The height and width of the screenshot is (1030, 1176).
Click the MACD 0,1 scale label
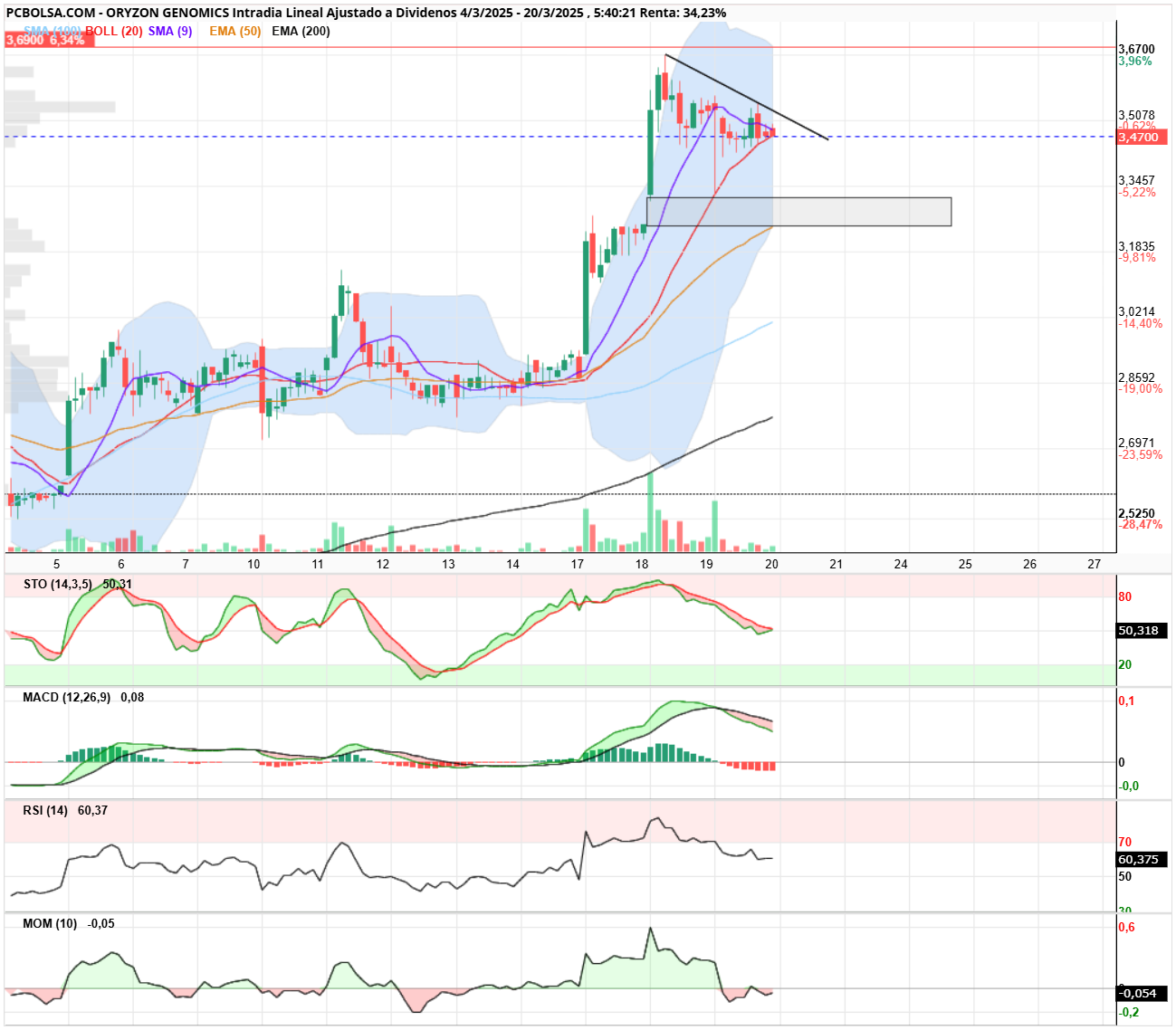[x=1126, y=701]
